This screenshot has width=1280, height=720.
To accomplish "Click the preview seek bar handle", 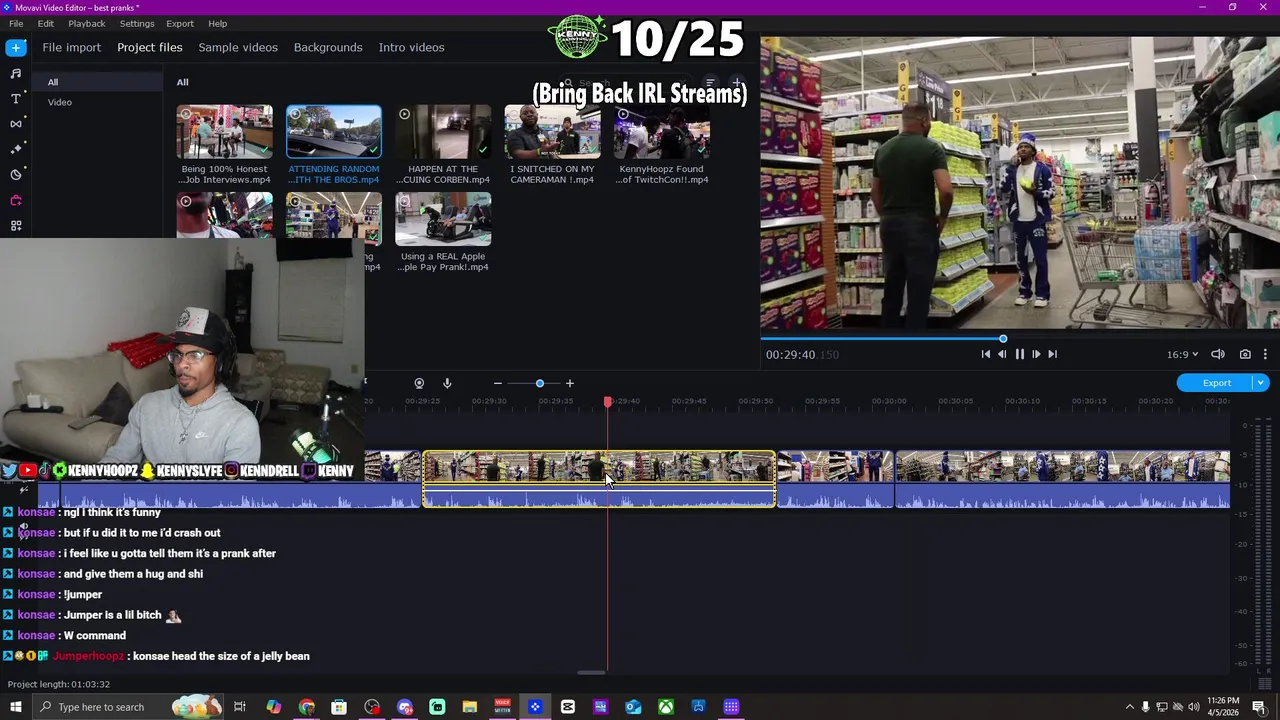I will (x=1003, y=339).
